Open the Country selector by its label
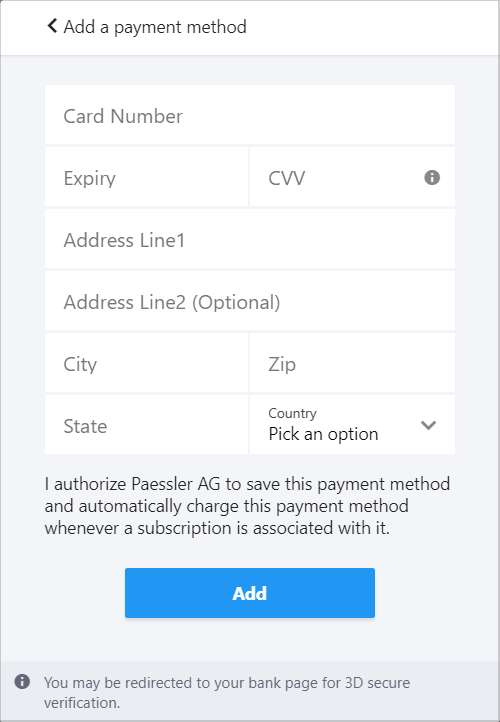Image resolution: width=500 pixels, height=722 pixels. [x=292, y=413]
